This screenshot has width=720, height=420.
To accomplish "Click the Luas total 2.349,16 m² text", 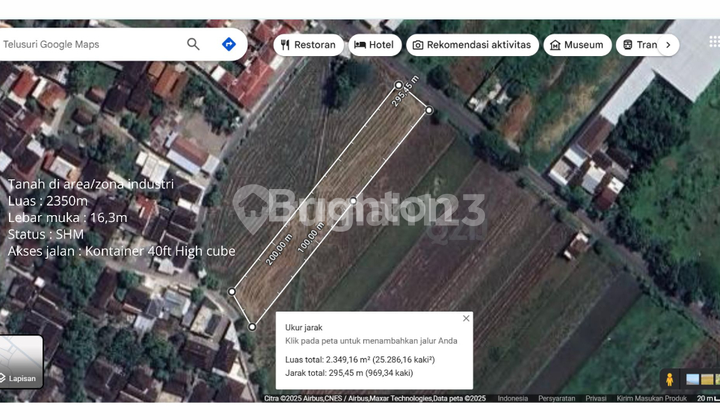I will (x=360, y=359).
